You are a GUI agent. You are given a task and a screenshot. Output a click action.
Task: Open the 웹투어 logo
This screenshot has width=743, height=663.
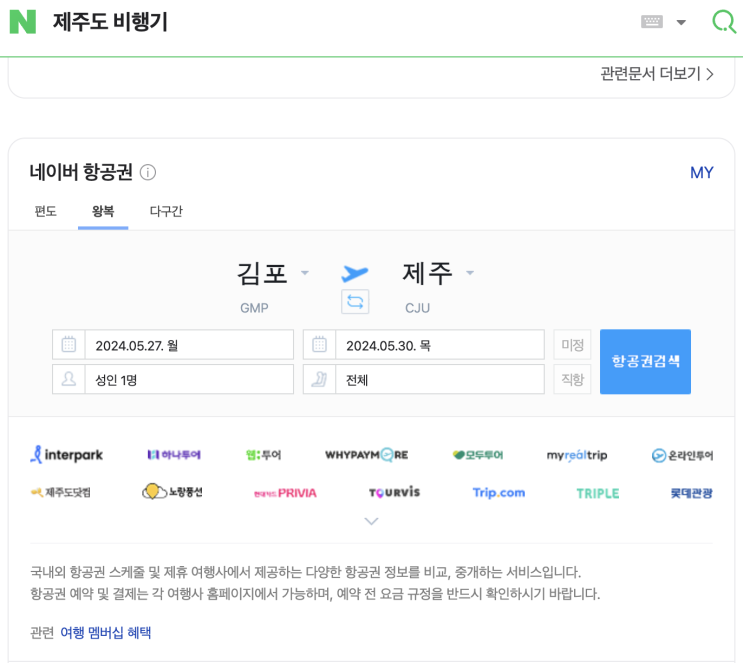(263, 454)
